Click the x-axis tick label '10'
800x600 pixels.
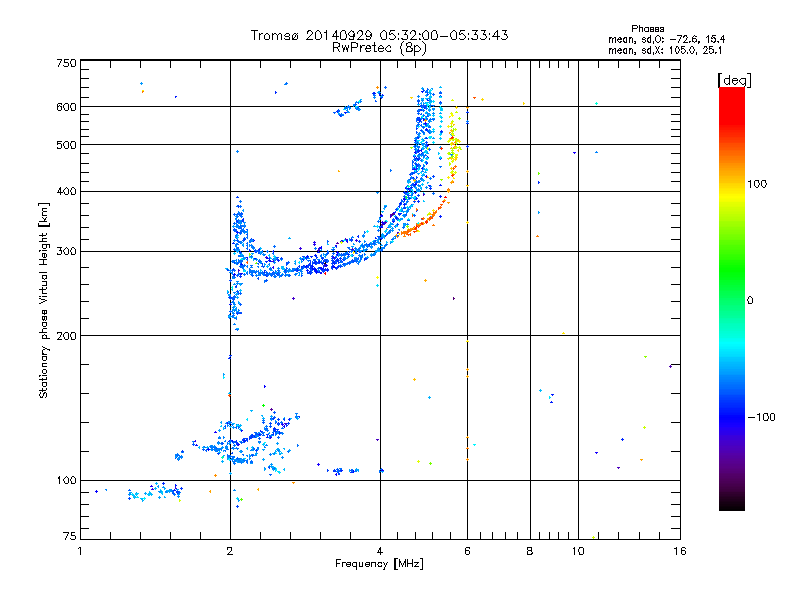coord(578,551)
